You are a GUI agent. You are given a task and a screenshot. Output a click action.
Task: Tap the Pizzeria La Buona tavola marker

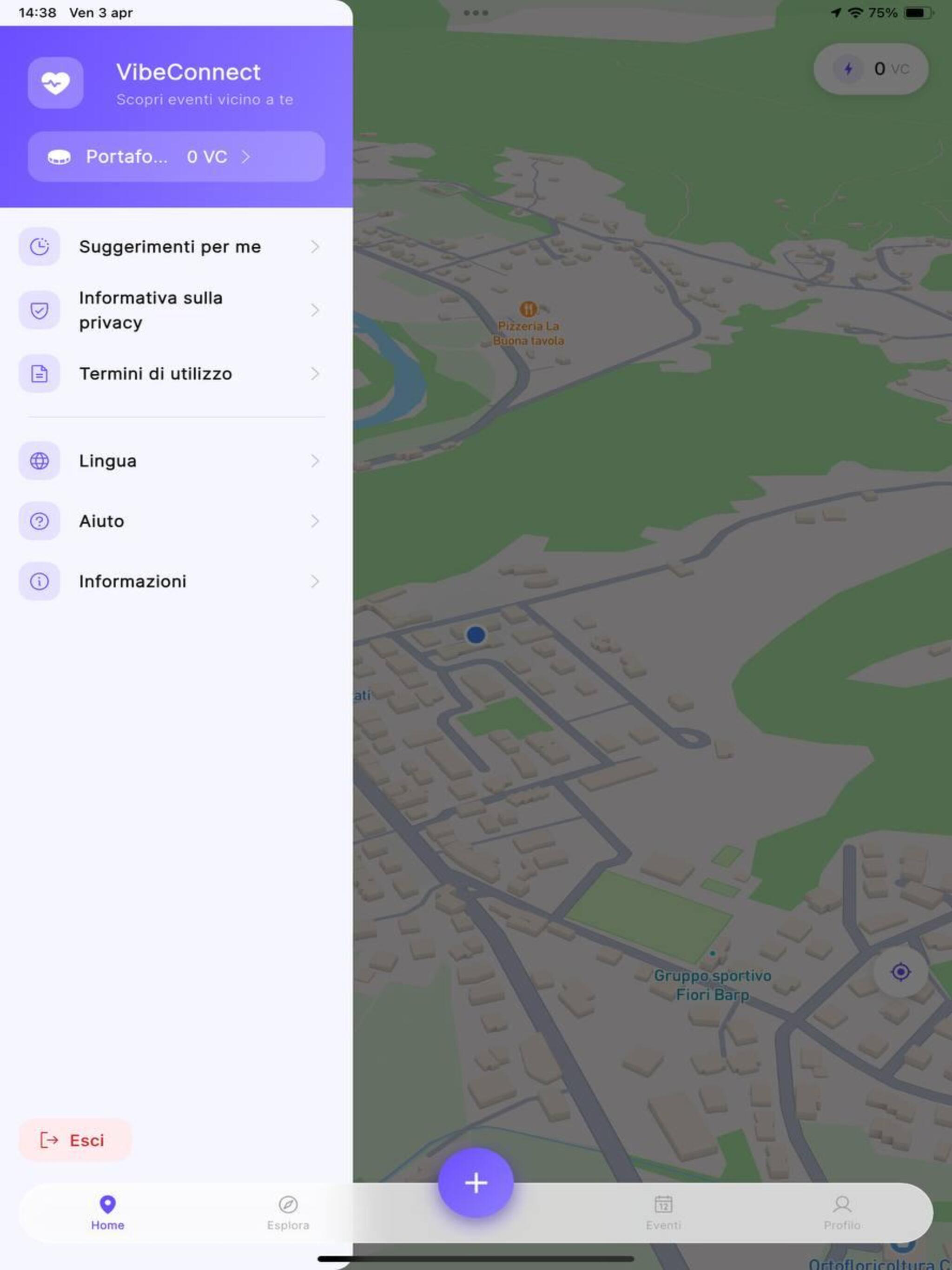point(528,310)
